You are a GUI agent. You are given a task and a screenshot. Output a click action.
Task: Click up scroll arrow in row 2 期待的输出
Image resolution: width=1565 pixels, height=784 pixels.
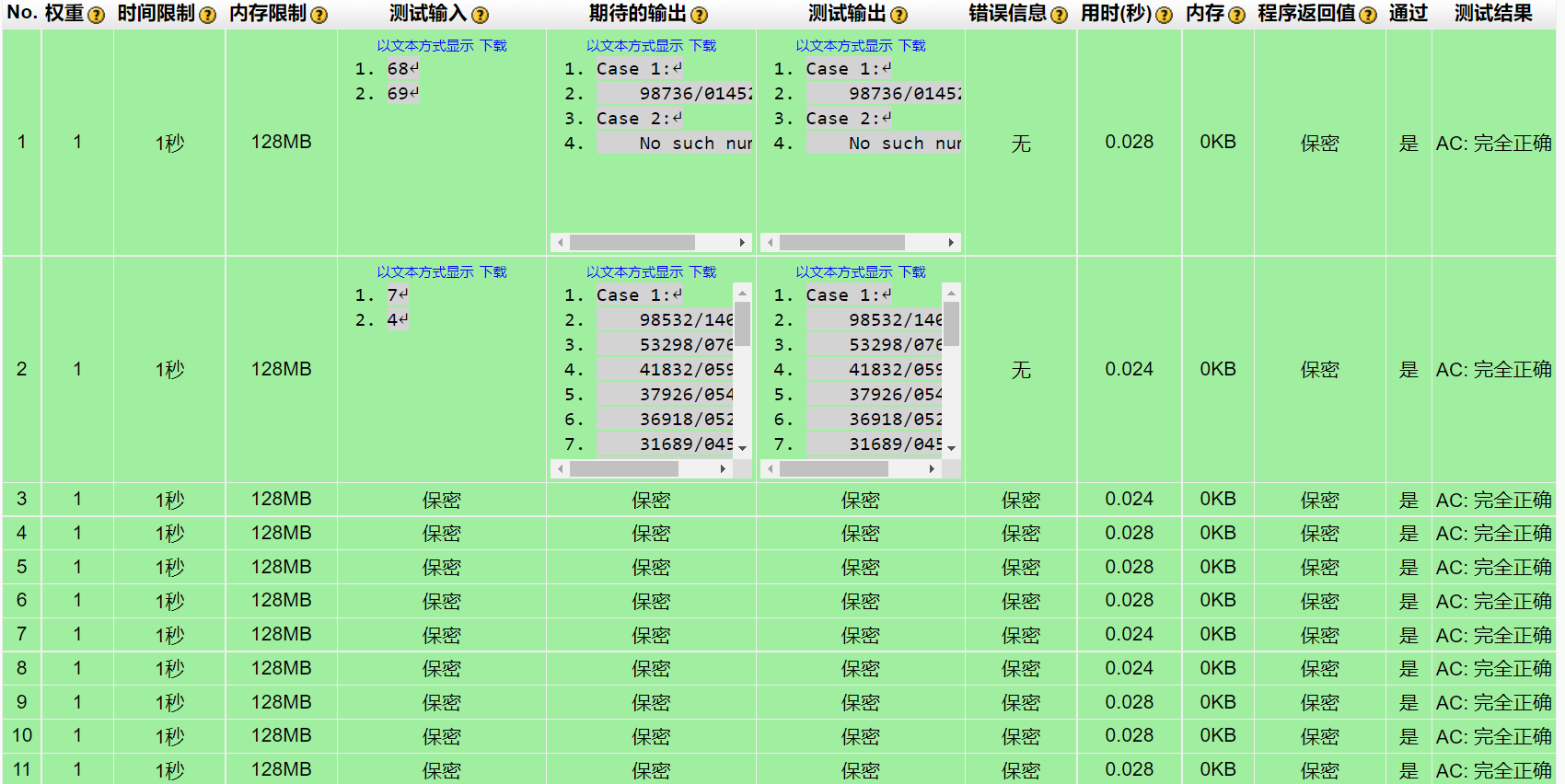[x=742, y=293]
